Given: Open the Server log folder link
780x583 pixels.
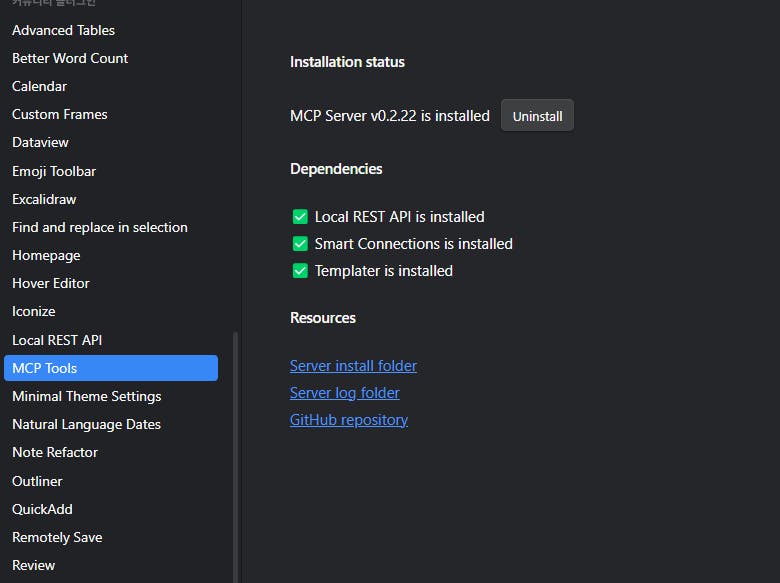Looking at the screenshot, I should pyautogui.click(x=344, y=393).
